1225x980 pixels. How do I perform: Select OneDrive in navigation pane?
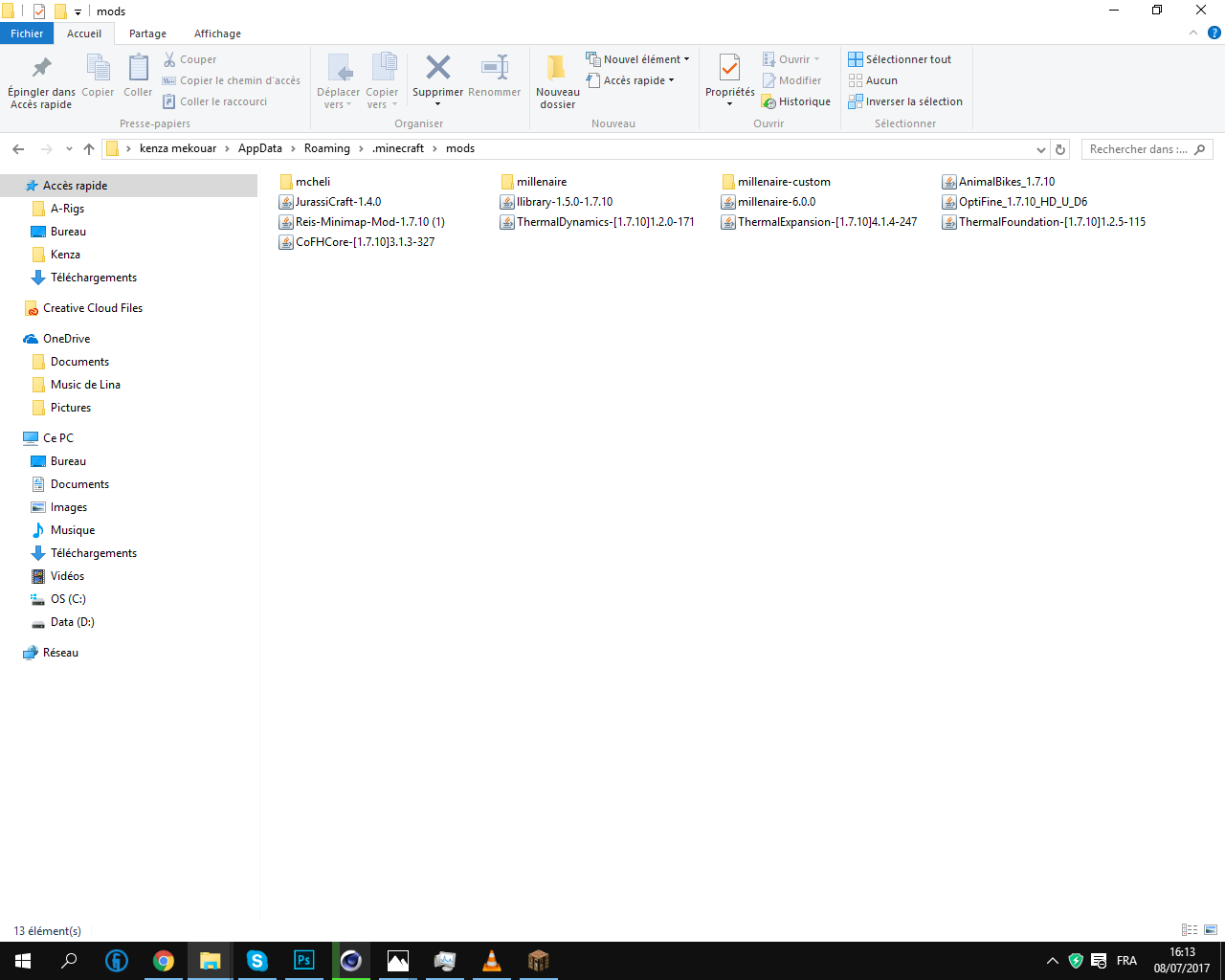[66, 339]
